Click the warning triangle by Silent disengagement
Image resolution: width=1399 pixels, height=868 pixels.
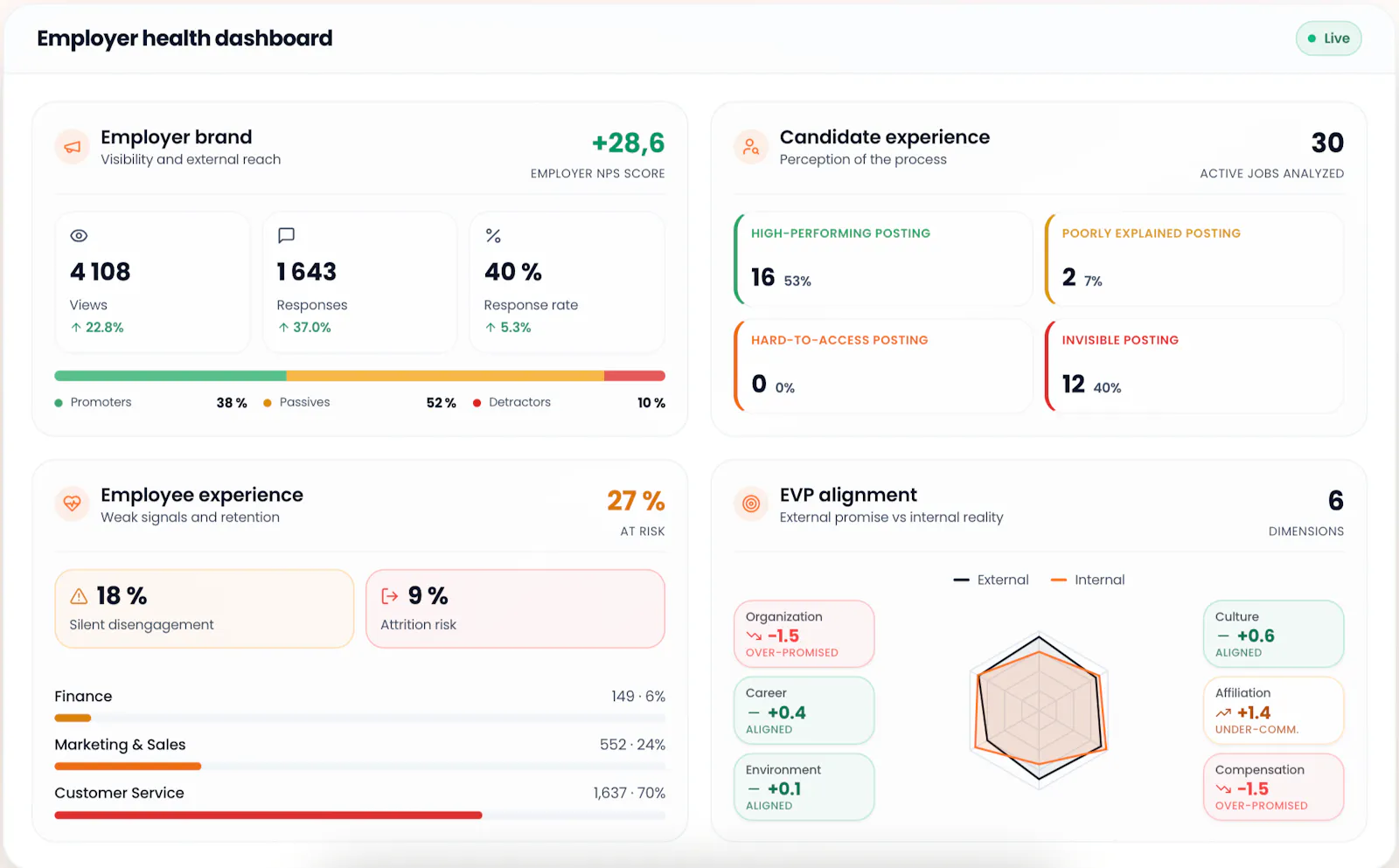pyautogui.click(x=79, y=596)
